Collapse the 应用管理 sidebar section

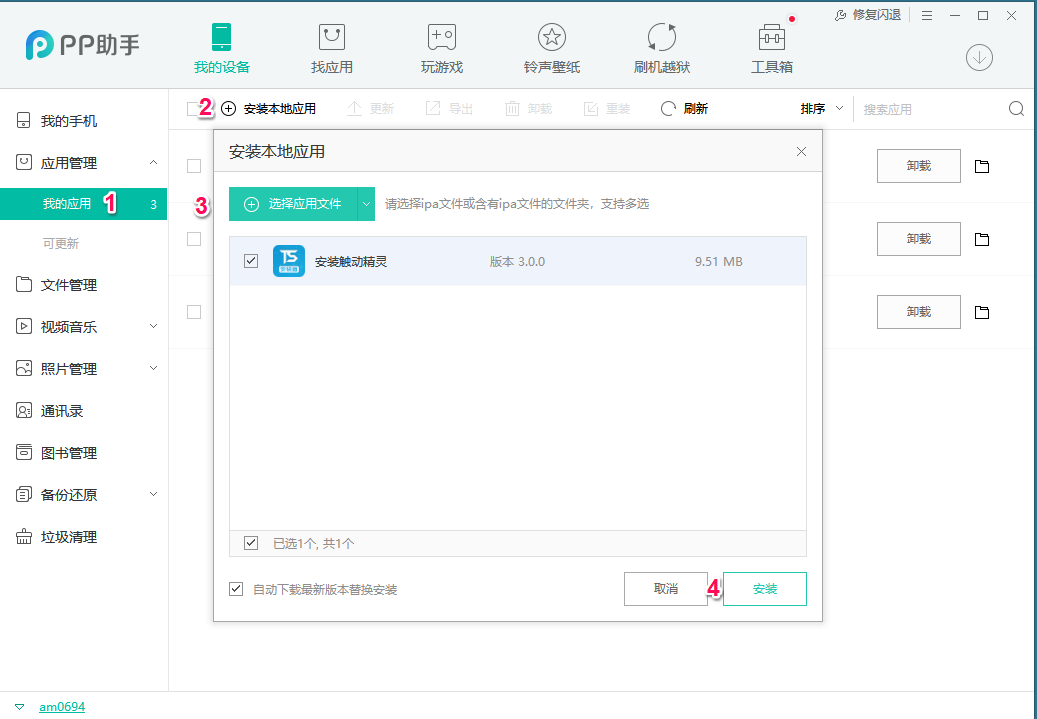pos(154,162)
